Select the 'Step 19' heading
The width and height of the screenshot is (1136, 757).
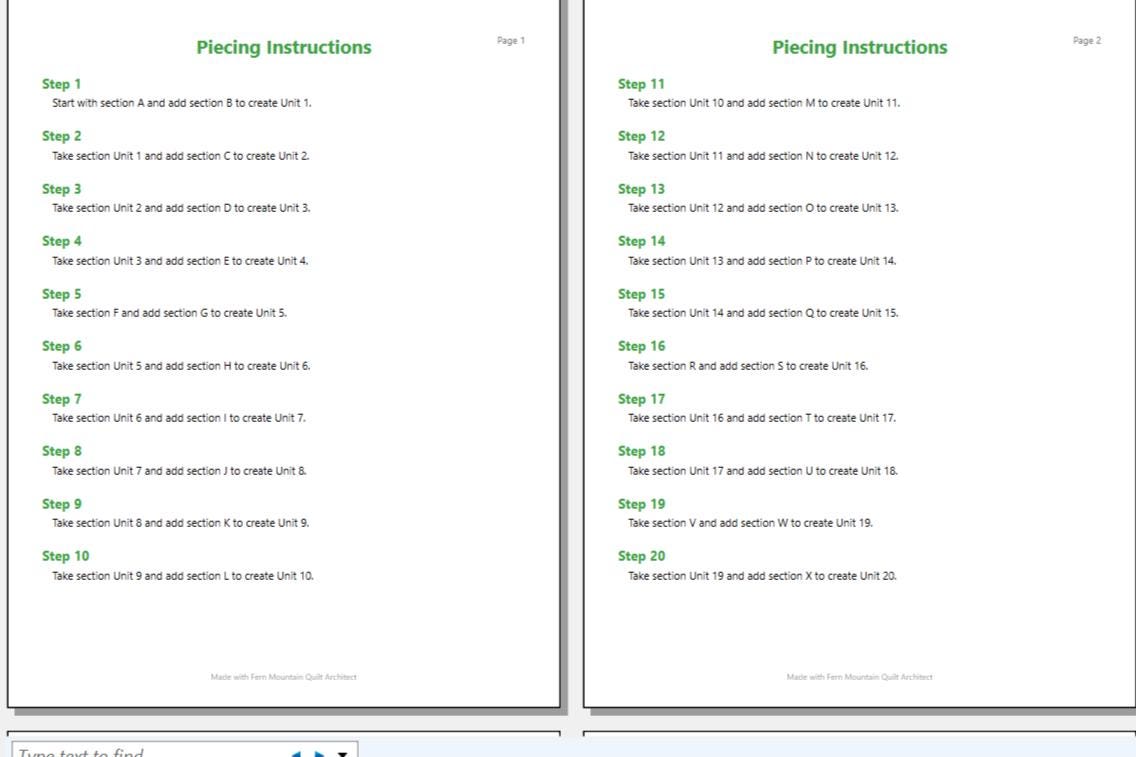[x=641, y=504]
